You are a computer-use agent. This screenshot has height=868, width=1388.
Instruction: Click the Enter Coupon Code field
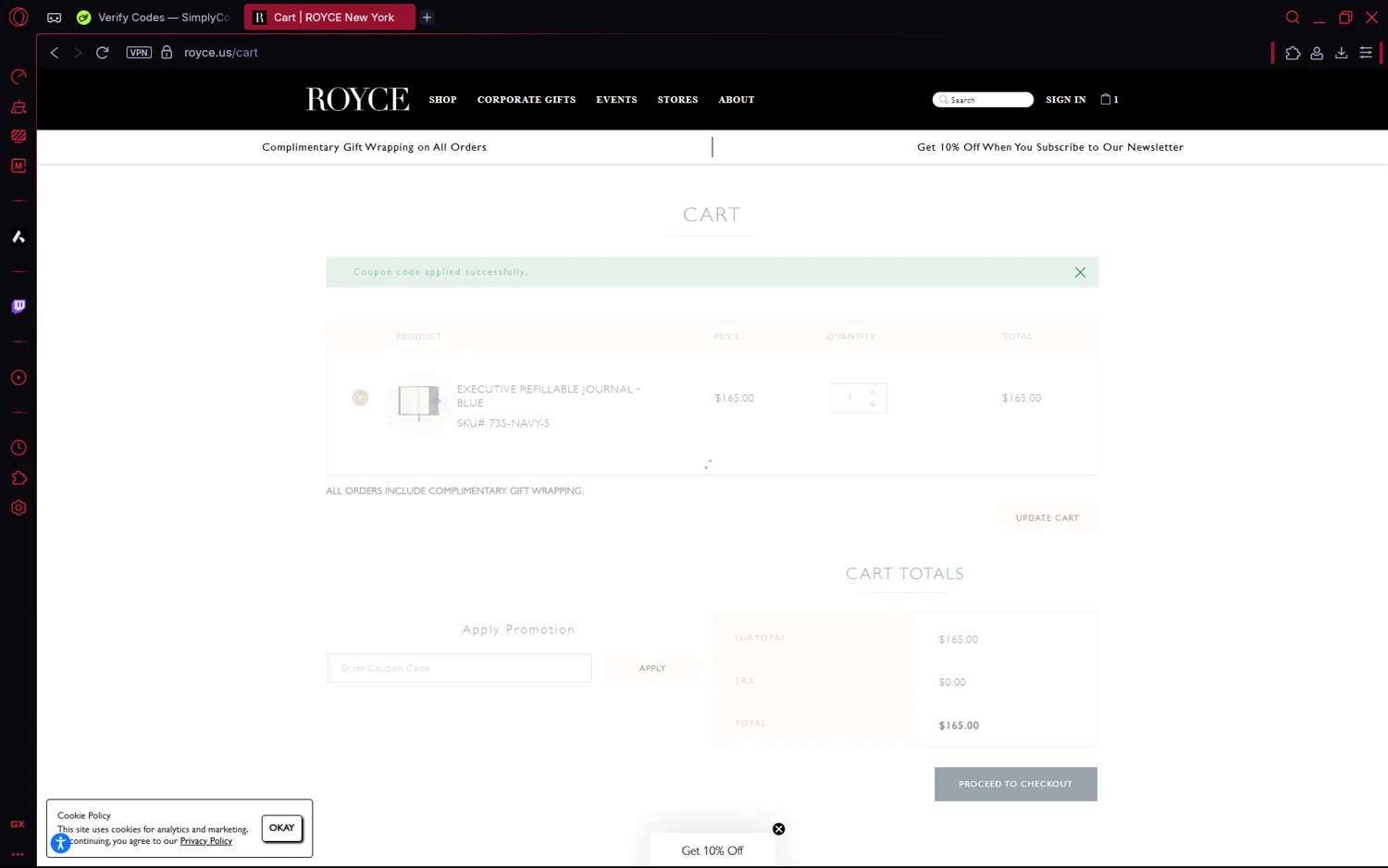click(x=459, y=668)
